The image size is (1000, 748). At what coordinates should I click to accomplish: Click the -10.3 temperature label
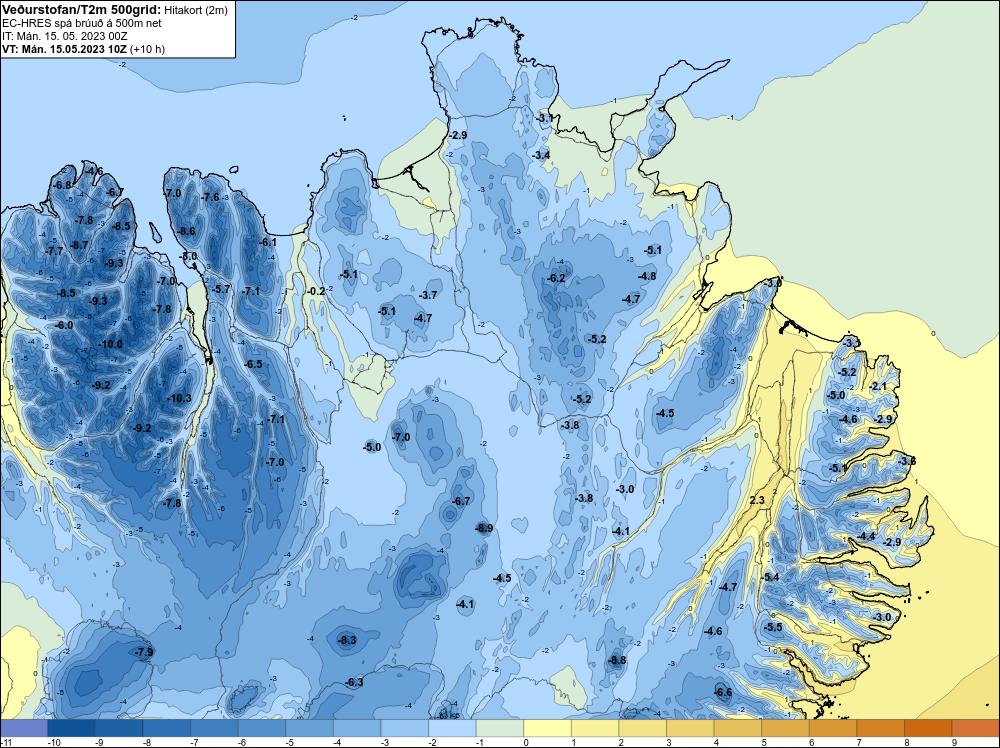(179, 399)
